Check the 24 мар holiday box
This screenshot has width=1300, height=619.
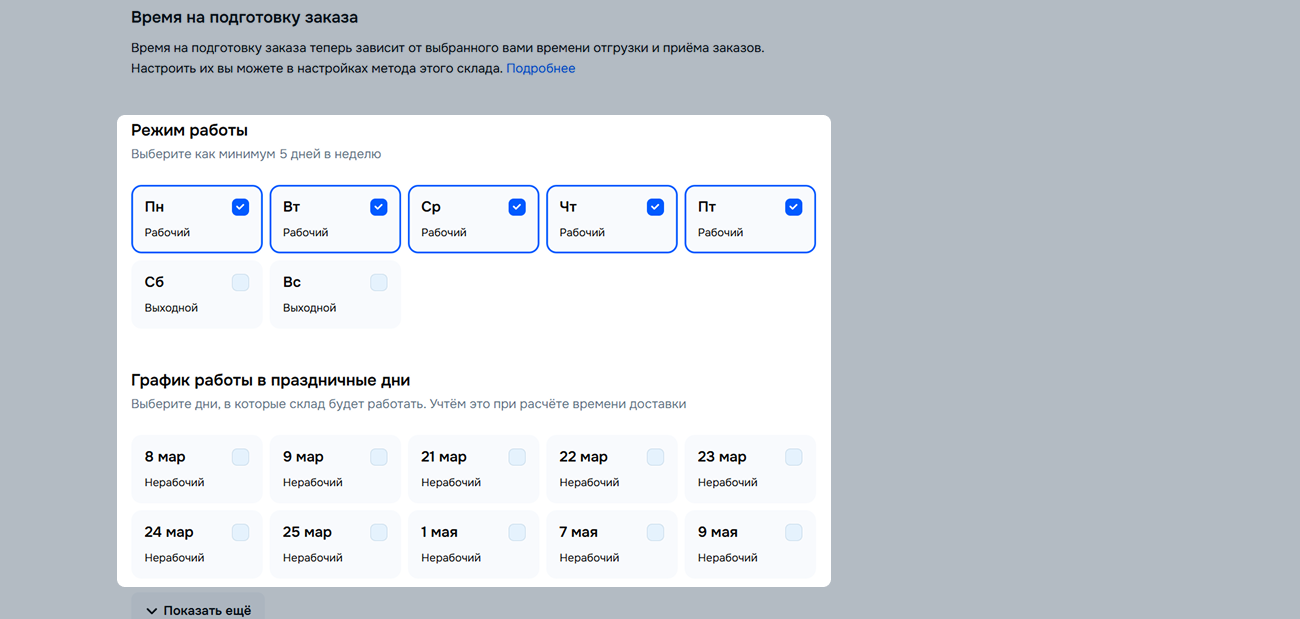(240, 532)
